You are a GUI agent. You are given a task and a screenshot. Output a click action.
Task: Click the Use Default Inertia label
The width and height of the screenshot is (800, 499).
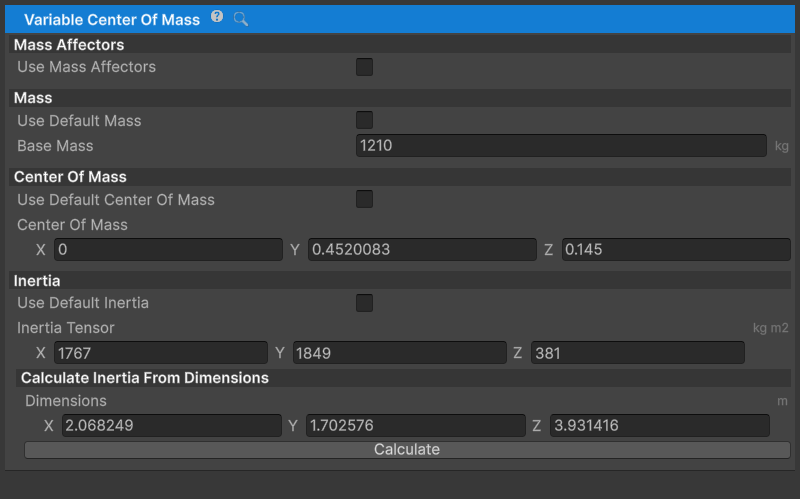[83, 303]
